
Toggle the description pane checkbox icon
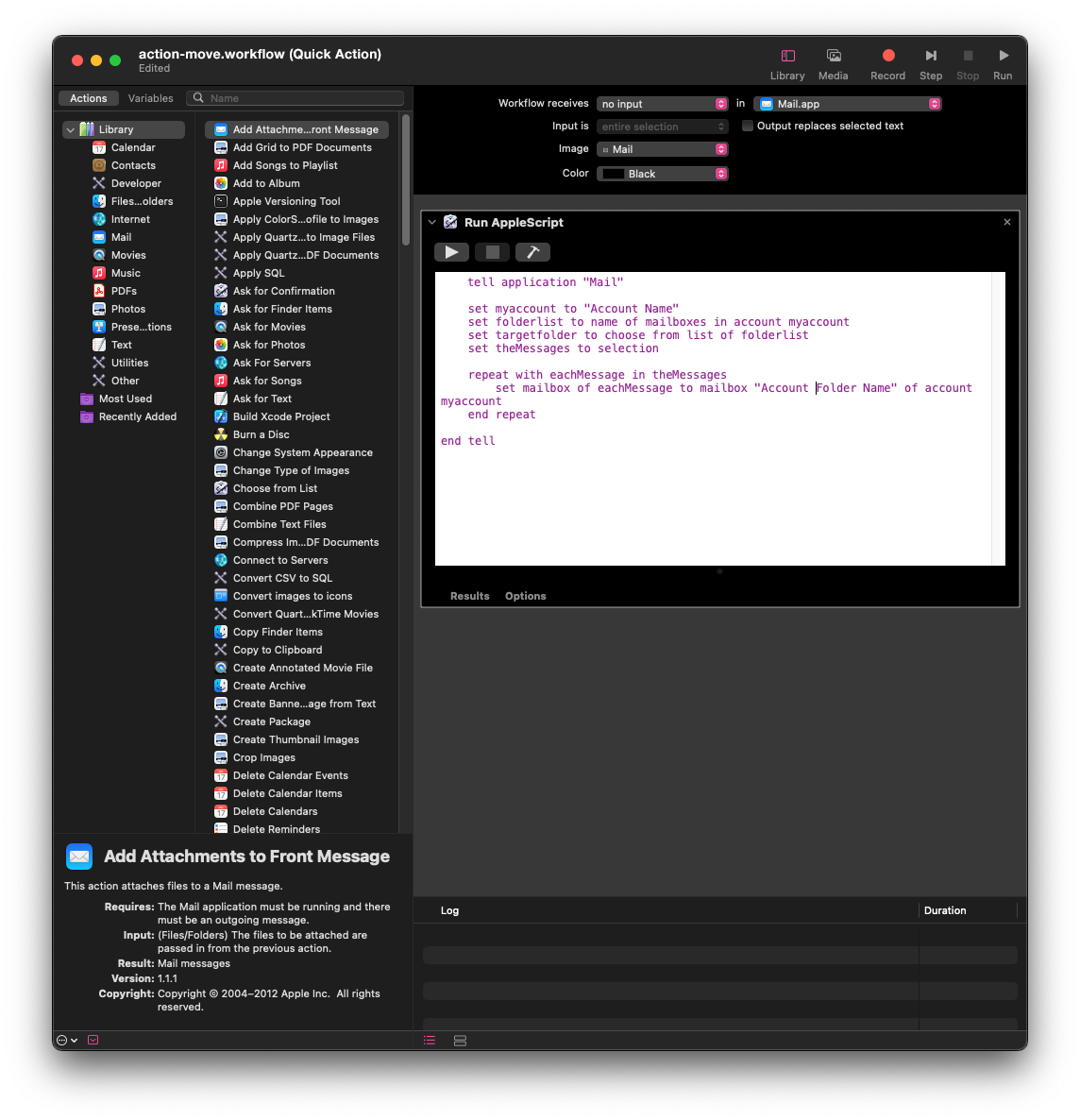tap(93, 1040)
